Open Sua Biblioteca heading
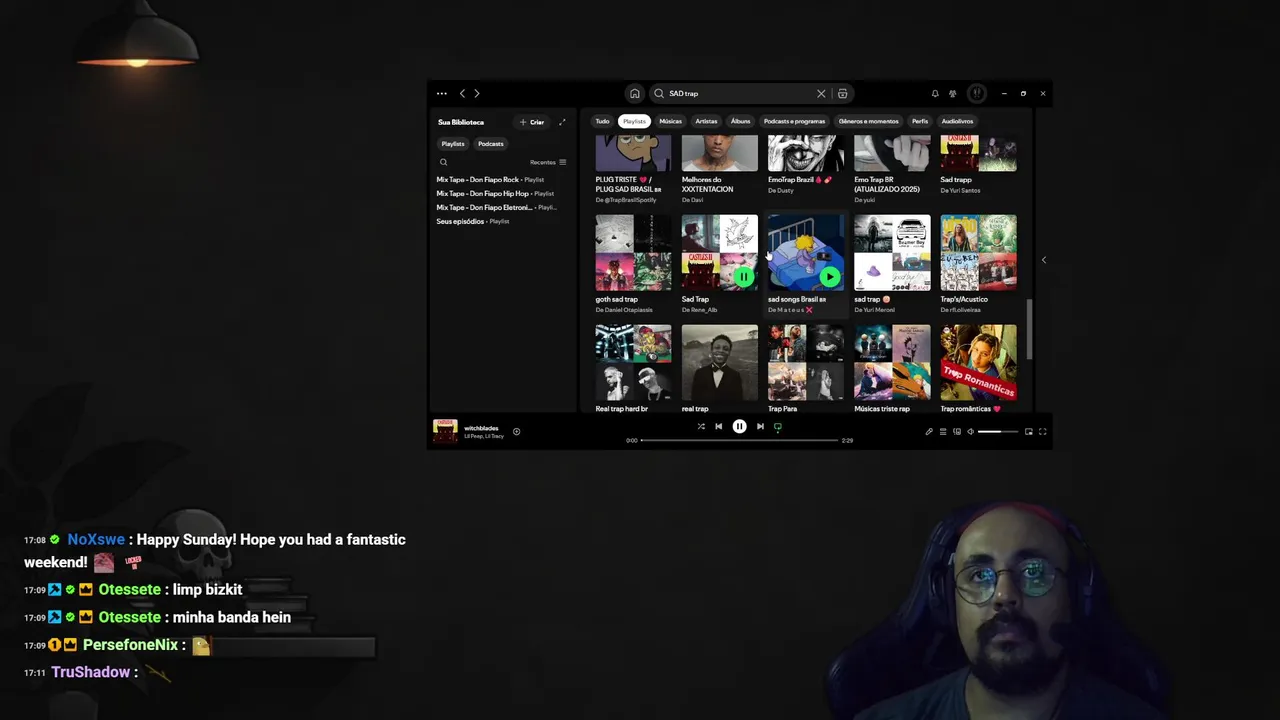 click(x=461, y=122)
